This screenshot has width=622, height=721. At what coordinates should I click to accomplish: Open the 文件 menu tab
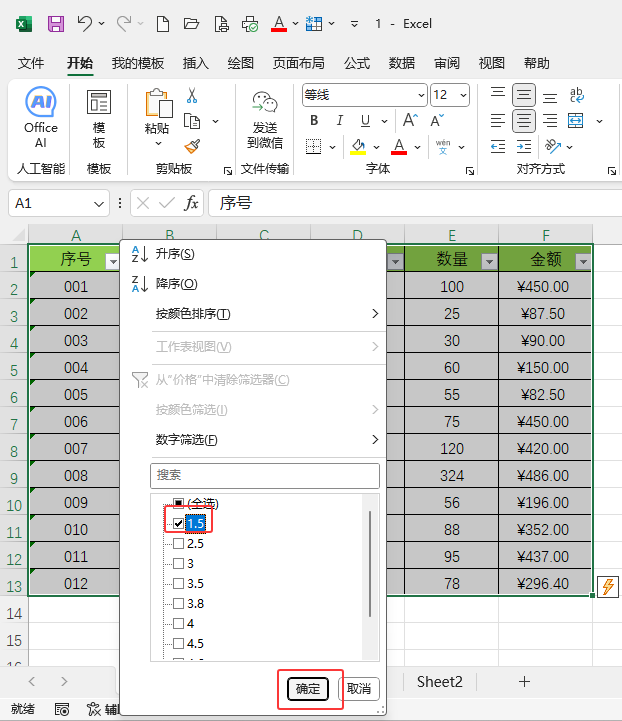pyautogui.click(x=31, y=63)
